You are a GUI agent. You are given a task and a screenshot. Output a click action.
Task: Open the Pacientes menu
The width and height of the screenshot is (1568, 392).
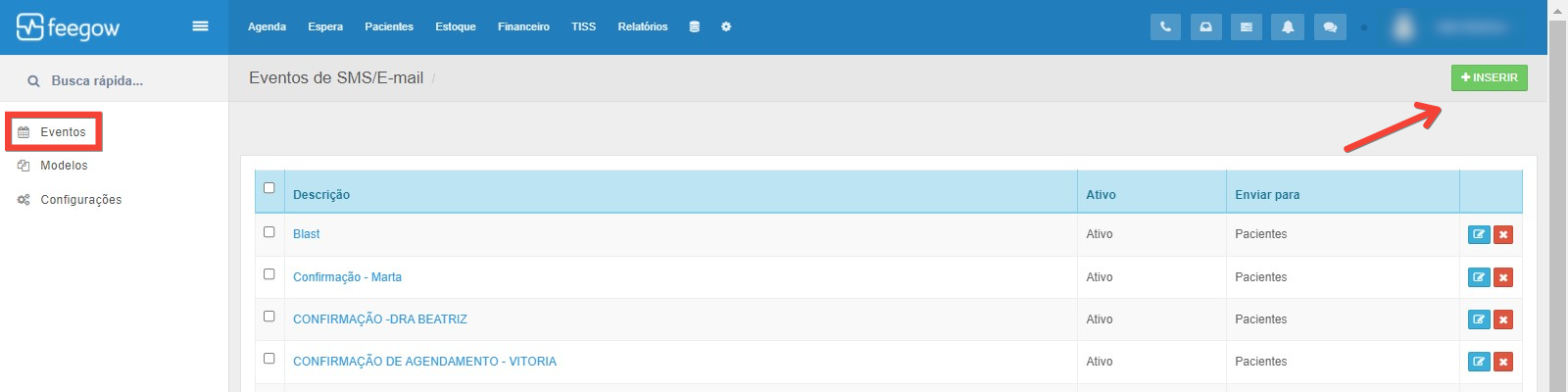(x=389, y=26)
